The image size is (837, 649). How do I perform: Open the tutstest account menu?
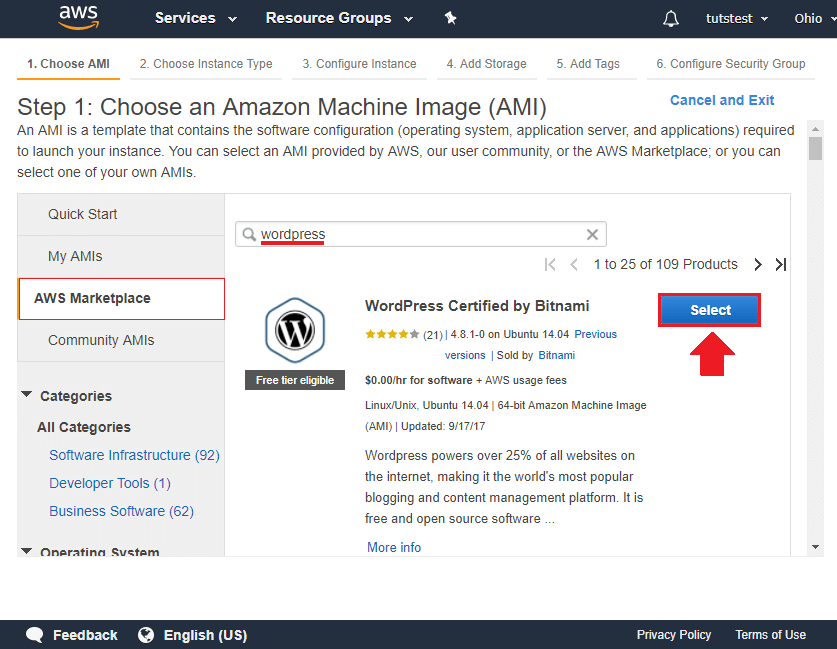[x=737, y=19]
